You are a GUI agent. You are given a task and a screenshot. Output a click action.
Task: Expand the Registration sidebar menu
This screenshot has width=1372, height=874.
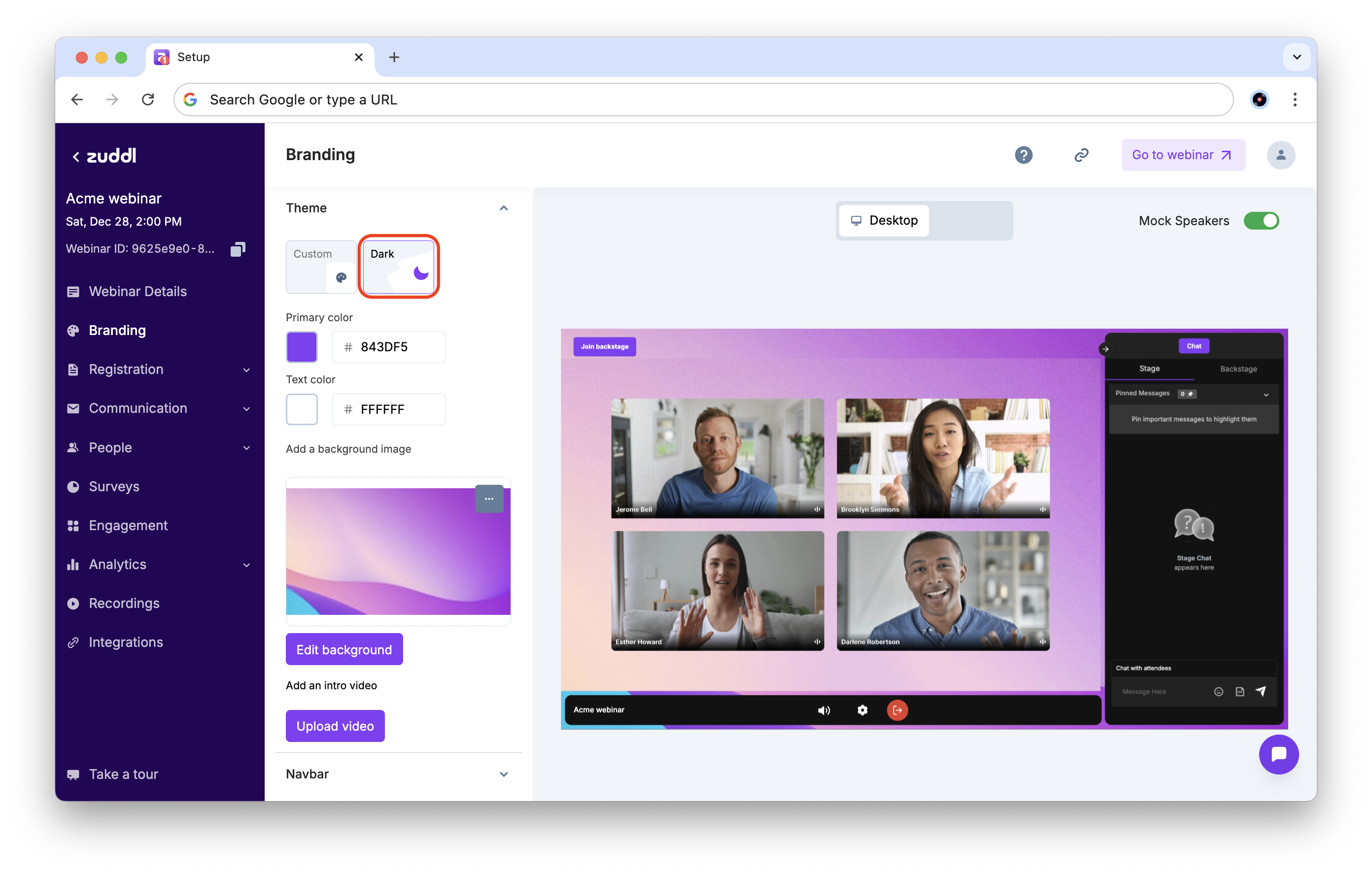click(246, 370)
